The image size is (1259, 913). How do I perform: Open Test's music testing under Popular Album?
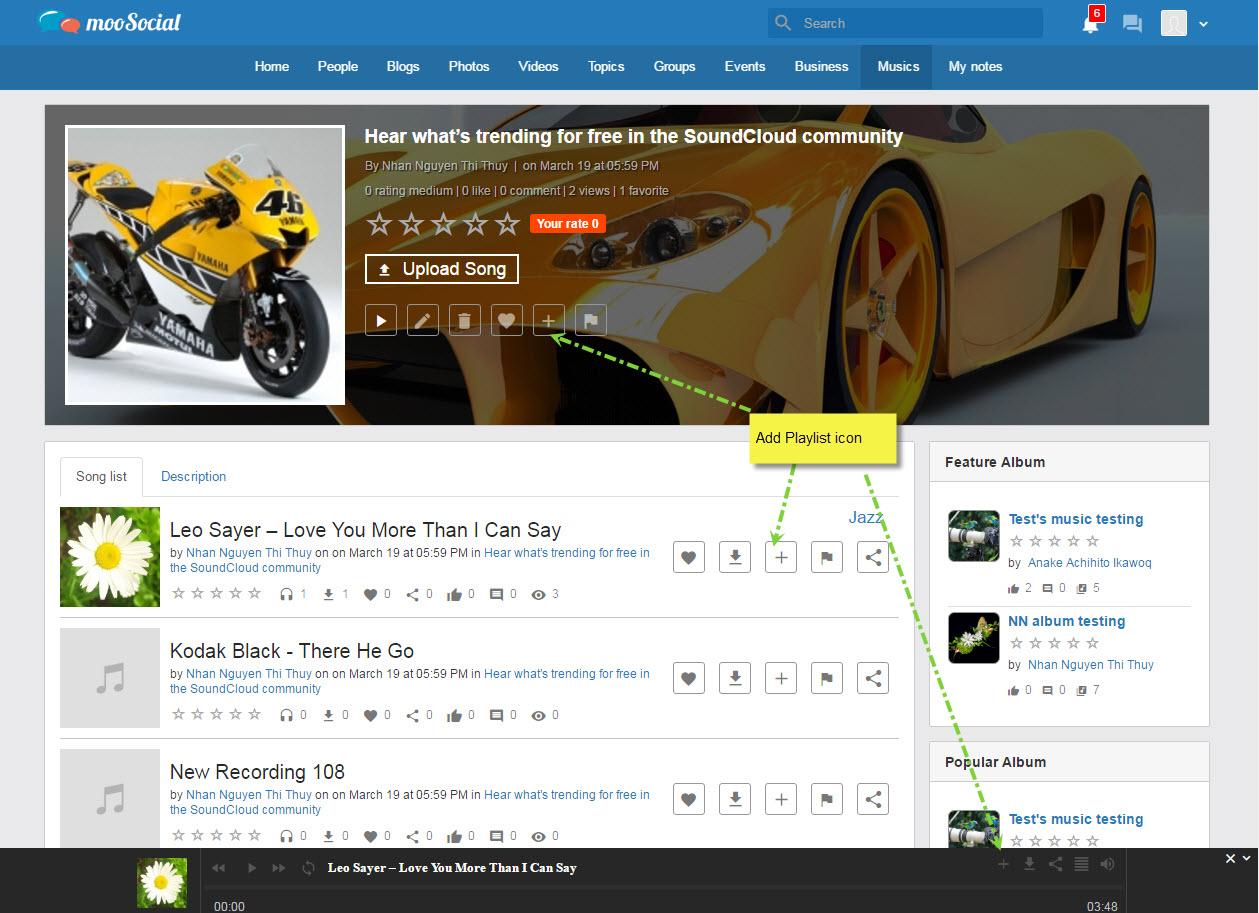pyautogui.click(x=1076, y=819)
